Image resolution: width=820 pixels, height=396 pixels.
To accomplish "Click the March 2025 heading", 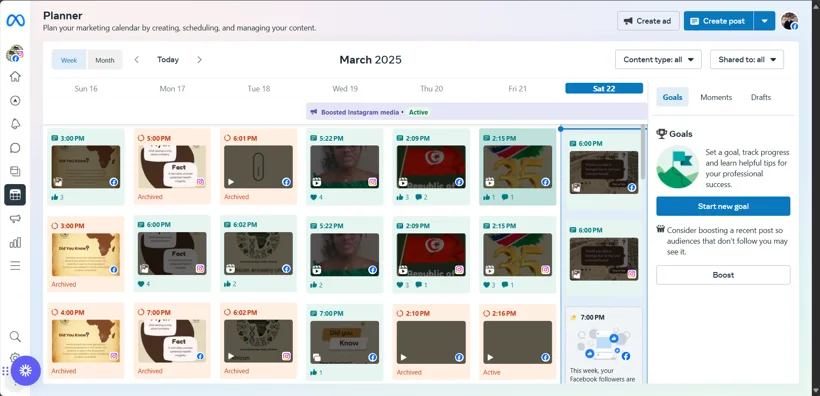I will coord(370,60).
